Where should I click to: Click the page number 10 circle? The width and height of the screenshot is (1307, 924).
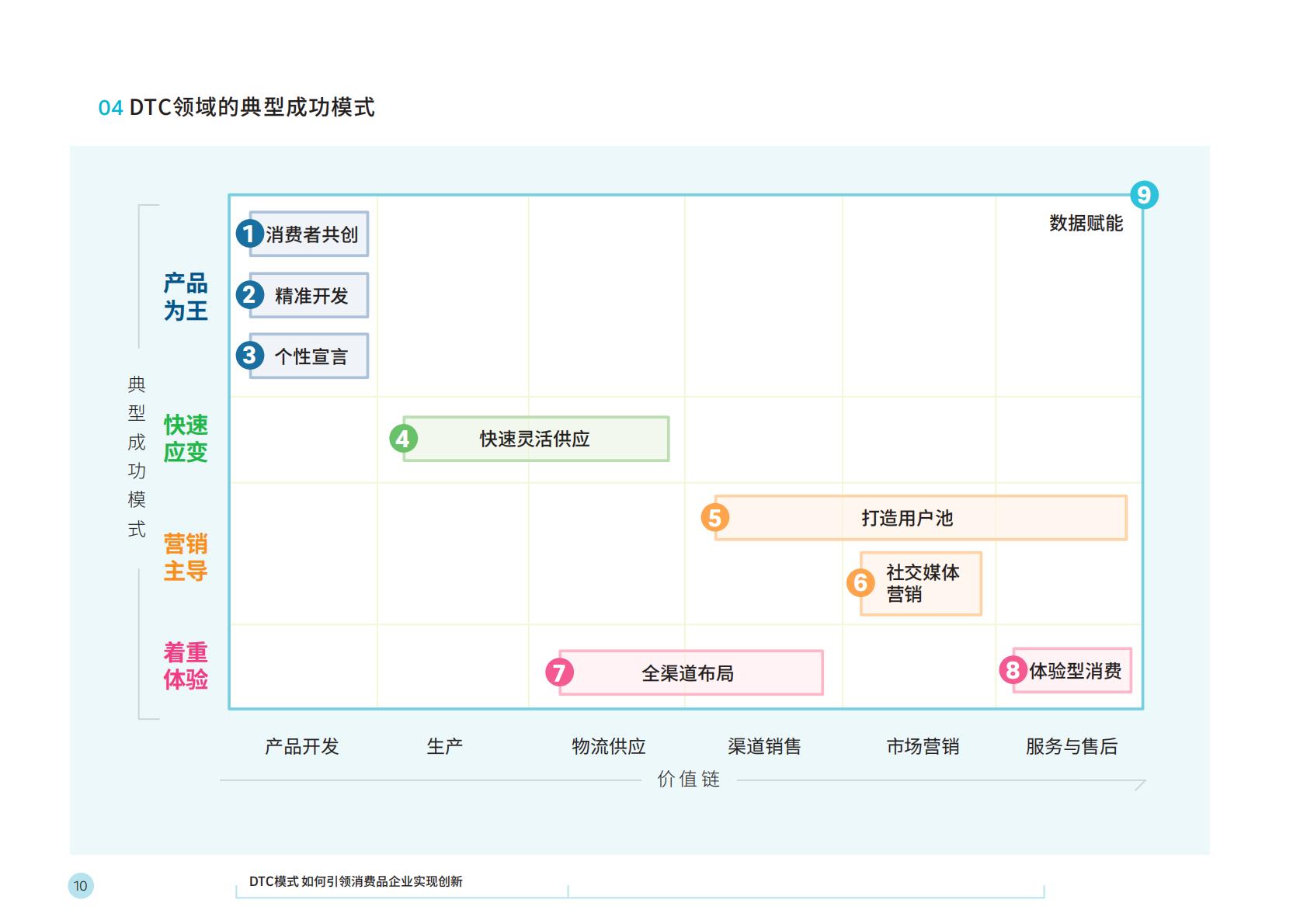click(x=81, y=886)
